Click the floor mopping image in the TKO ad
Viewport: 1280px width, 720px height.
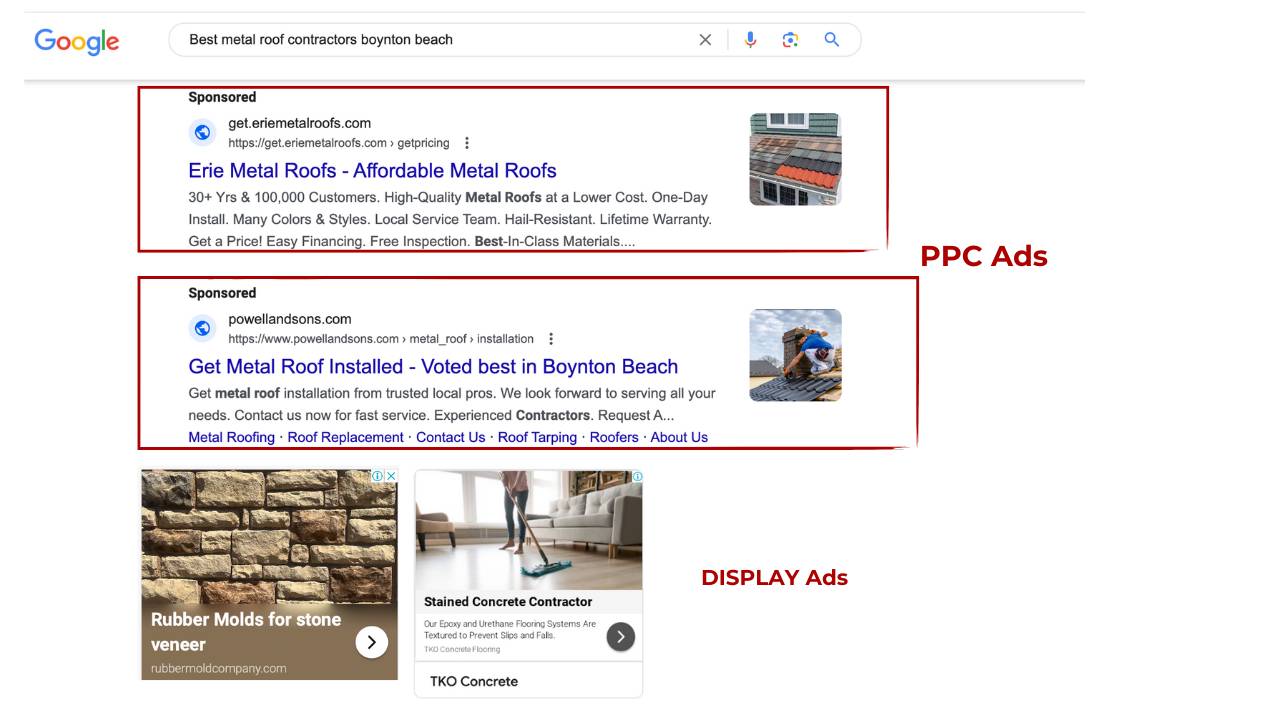pyautogui.click(x=529, y=530)
